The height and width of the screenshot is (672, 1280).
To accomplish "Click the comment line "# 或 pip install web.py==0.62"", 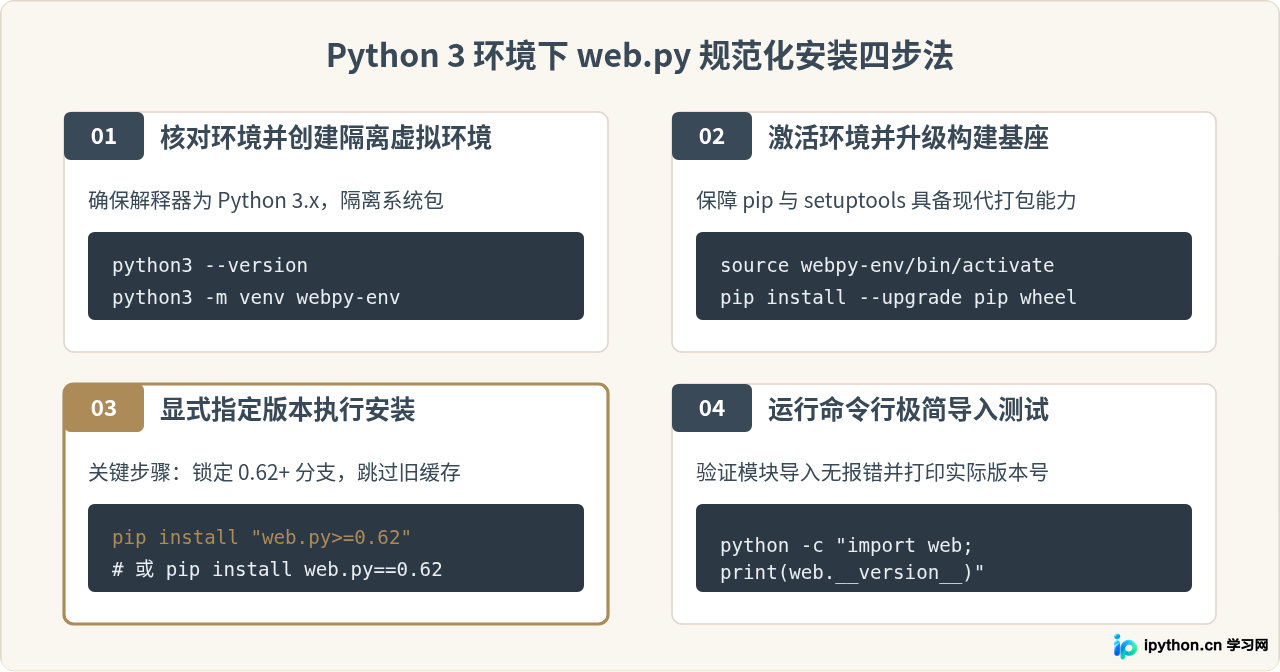I will pos(277,569).
